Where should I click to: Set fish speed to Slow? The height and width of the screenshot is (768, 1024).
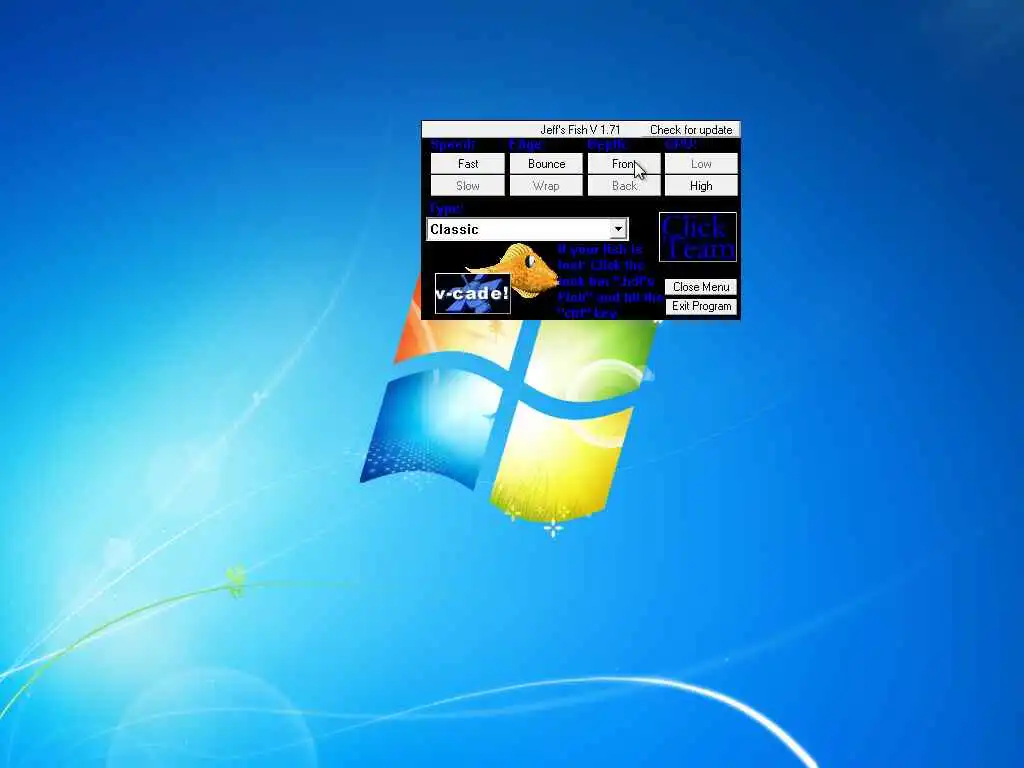pos(468,186)
